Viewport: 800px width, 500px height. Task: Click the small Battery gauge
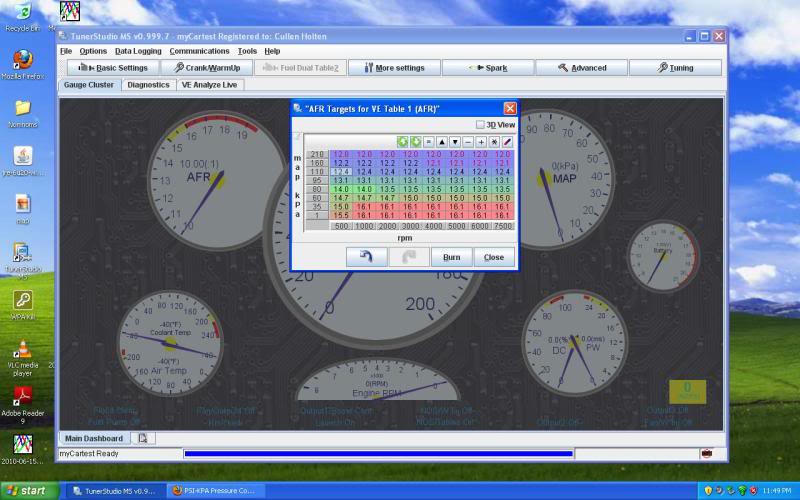tap(663, 256)
